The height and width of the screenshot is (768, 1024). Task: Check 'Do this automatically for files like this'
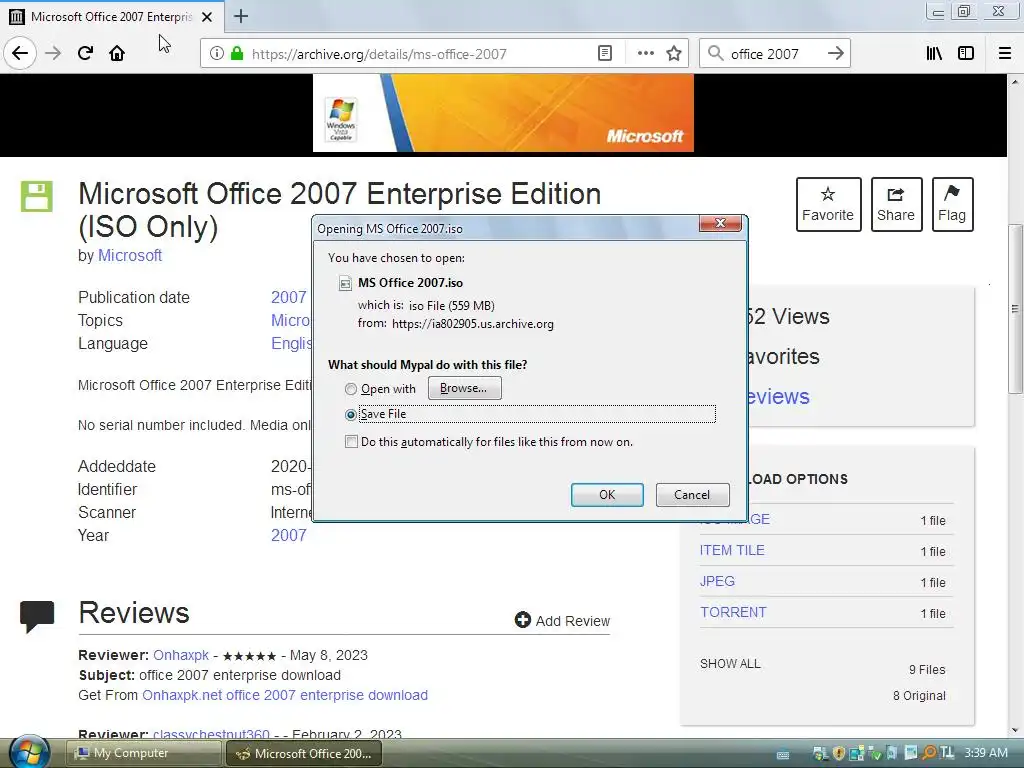tap(351, 441)
